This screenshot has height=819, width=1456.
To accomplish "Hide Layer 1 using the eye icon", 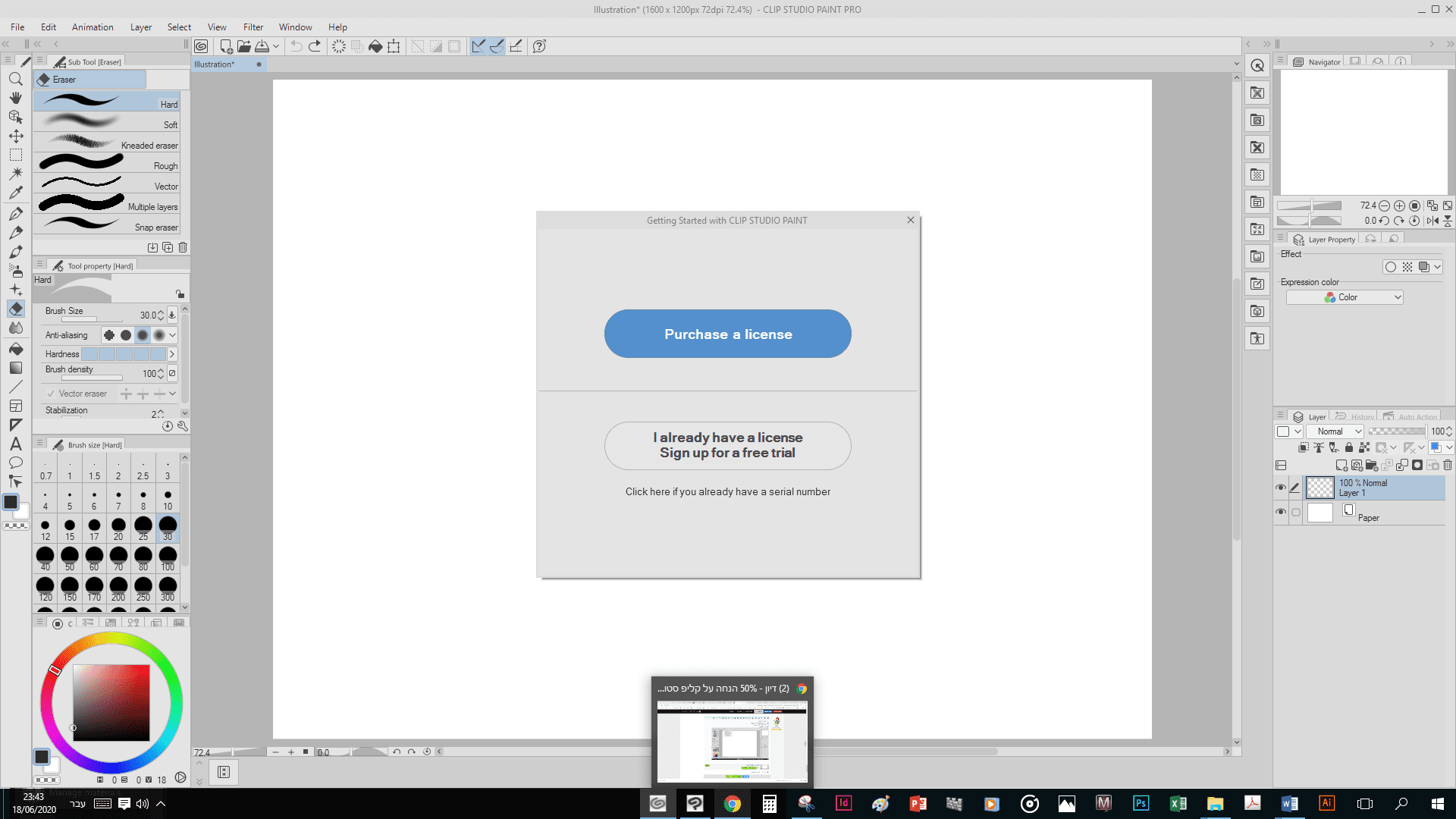I will pyautogui.click(x=1281, y=488).
